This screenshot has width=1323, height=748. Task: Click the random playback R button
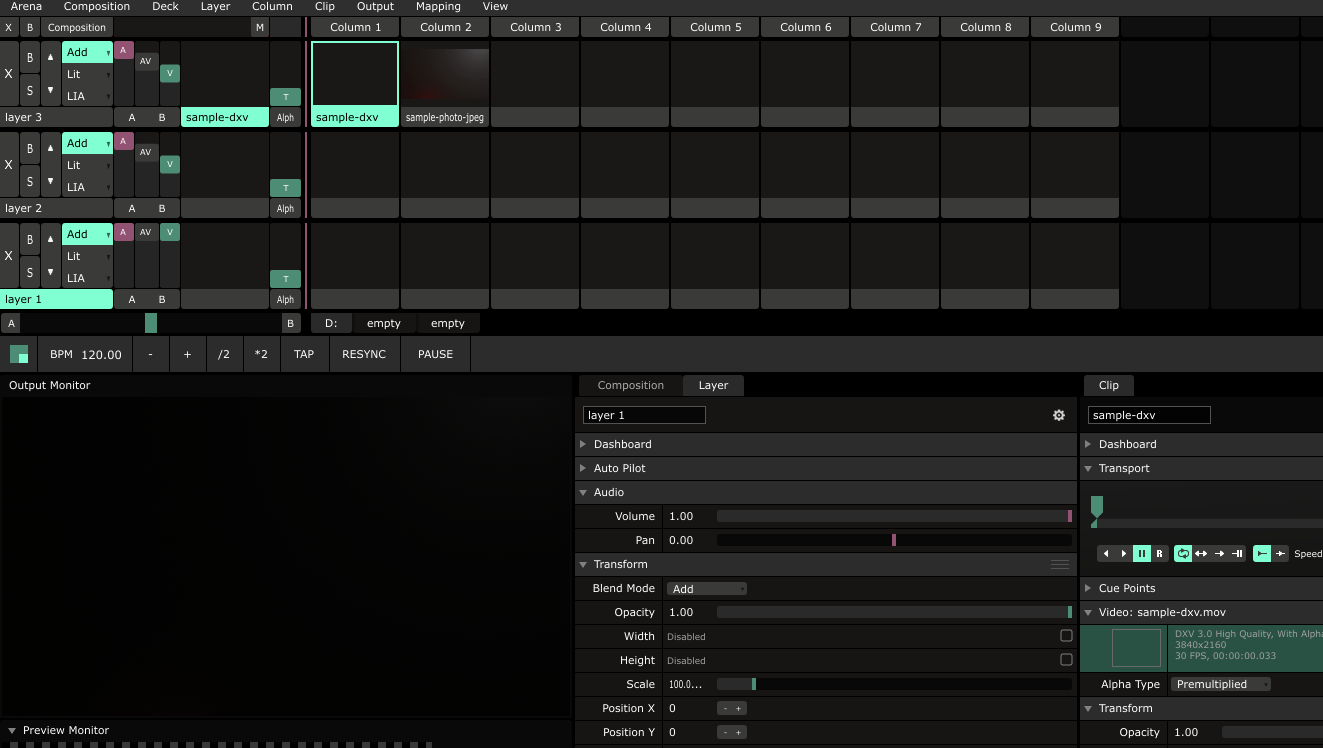pyautogui.click(x=1160, y=553)
